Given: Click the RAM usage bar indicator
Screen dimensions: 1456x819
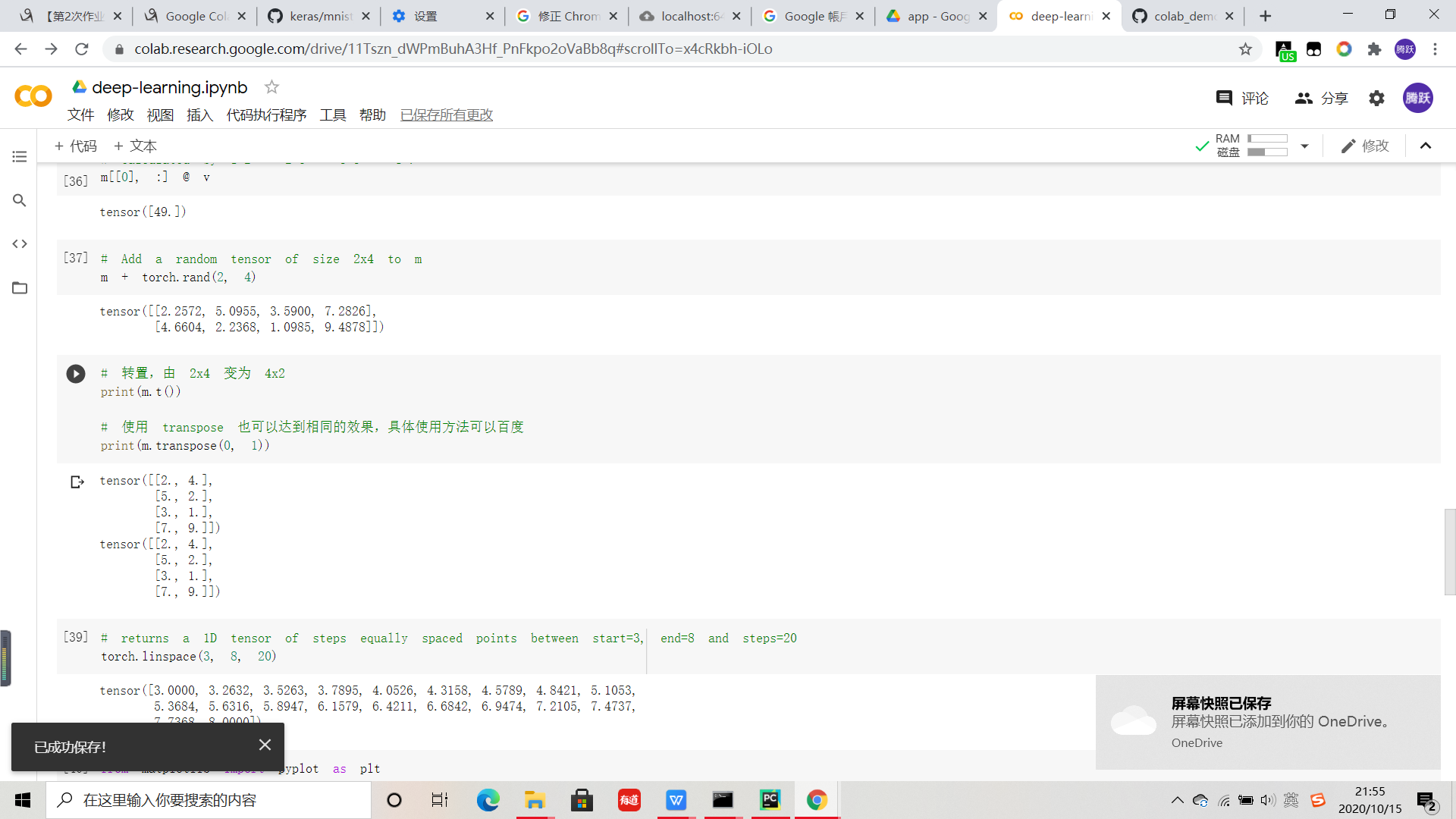Looking at the screenshot, I should pos(1267,139).
